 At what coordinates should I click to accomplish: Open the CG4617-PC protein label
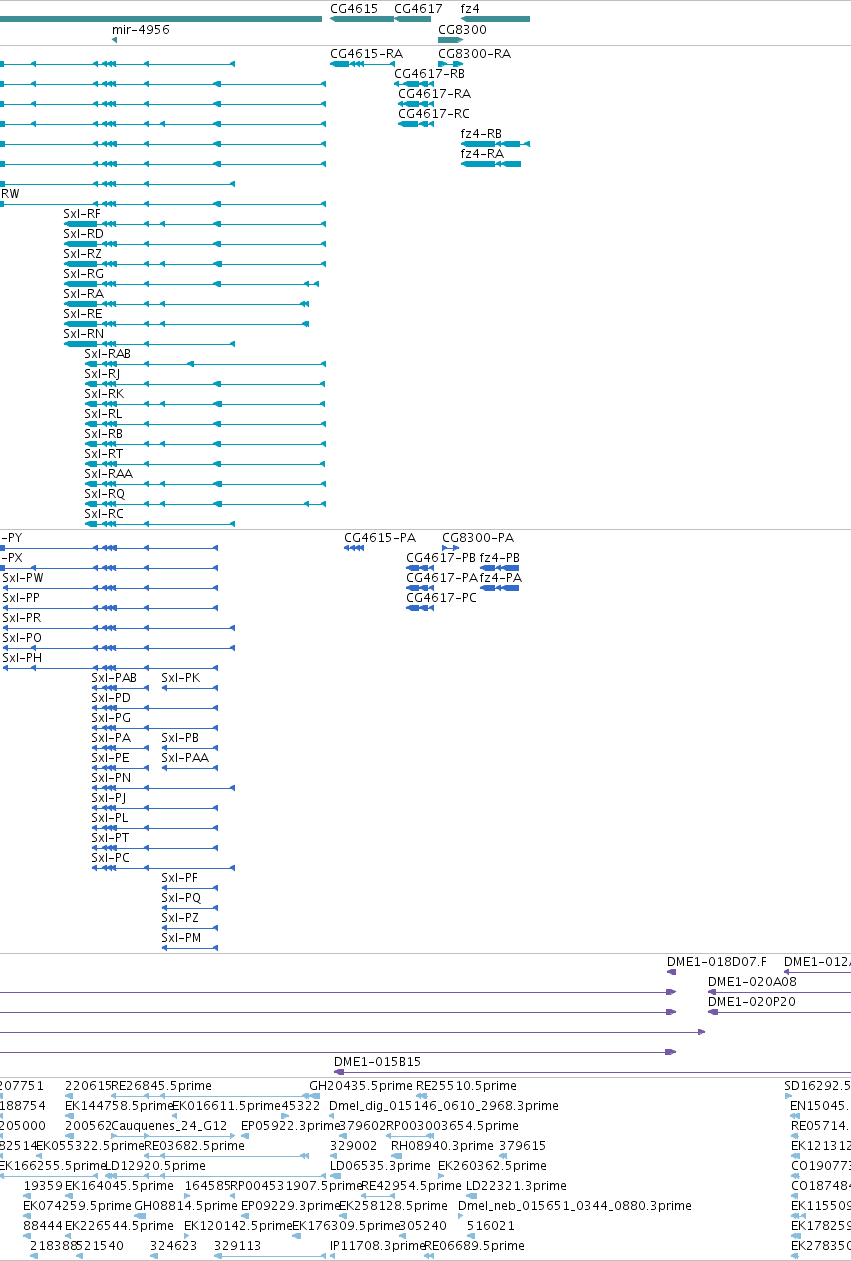click(441, 598)
